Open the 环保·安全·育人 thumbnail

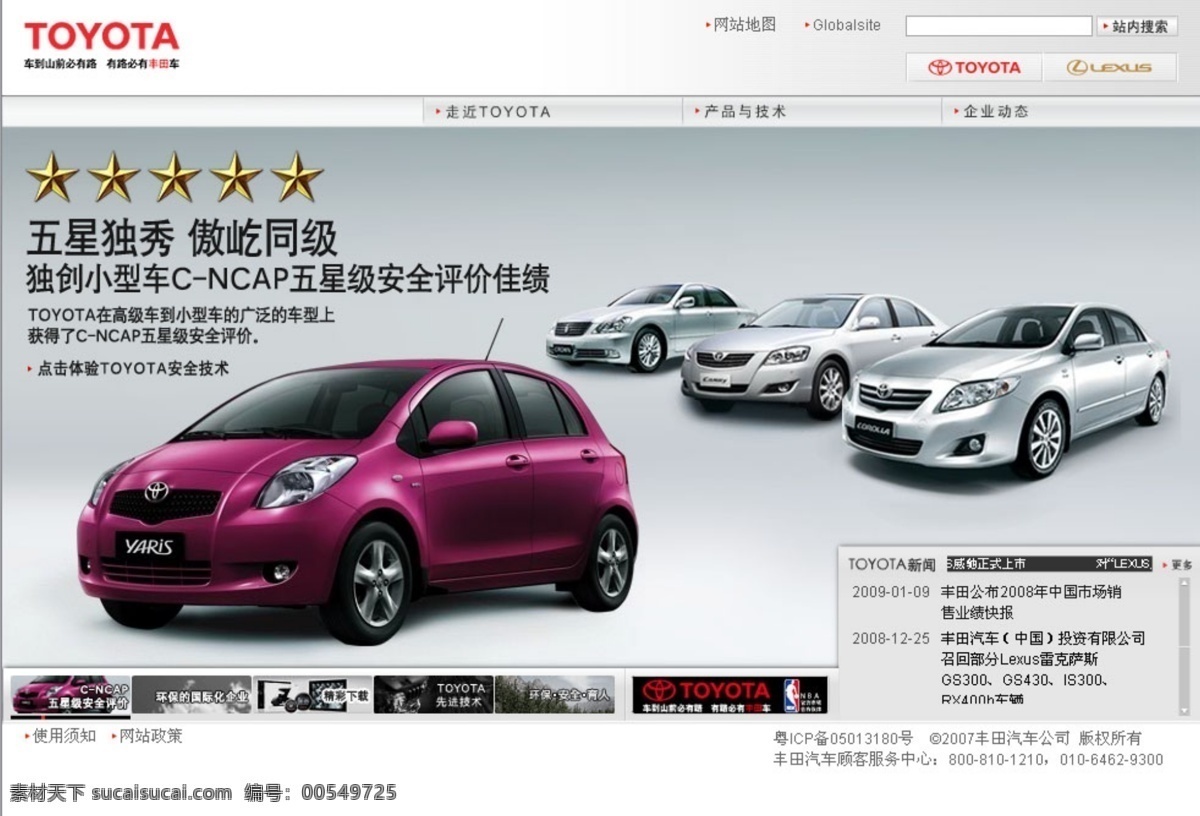(554, 695)
